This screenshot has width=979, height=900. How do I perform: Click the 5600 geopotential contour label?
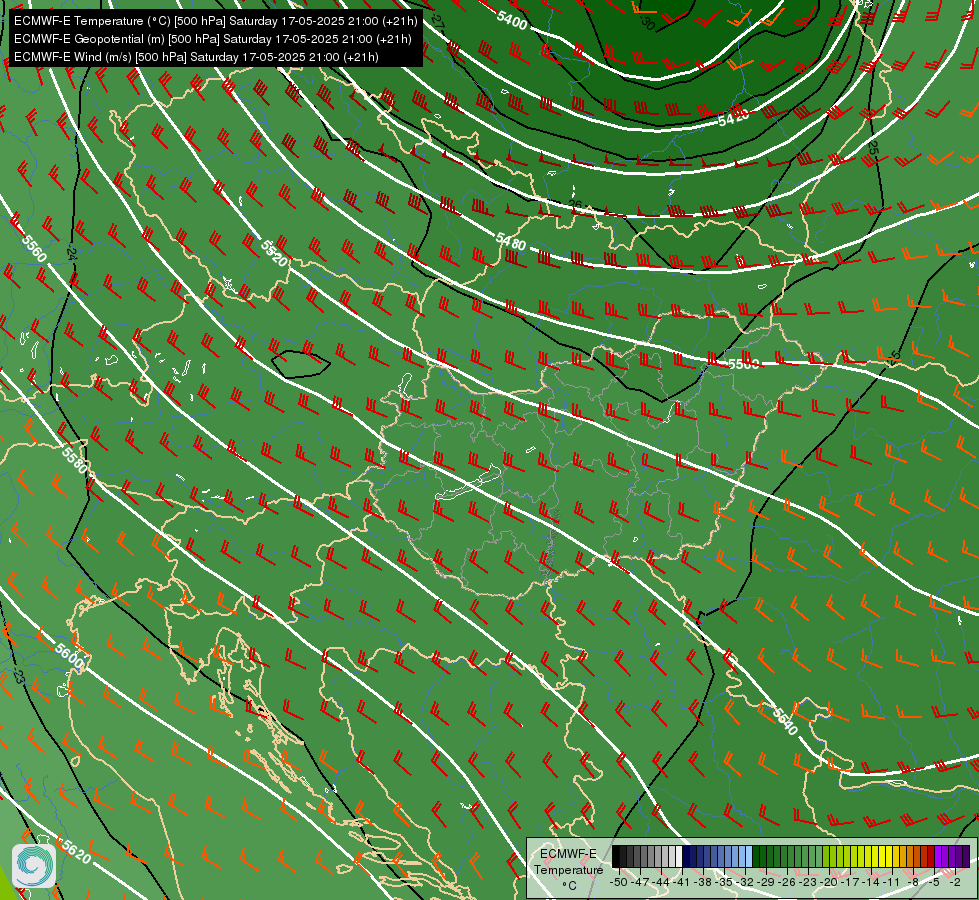(x=69, y=658)
